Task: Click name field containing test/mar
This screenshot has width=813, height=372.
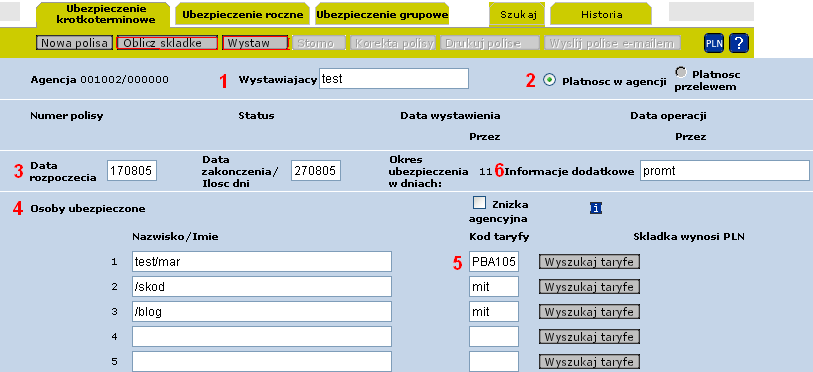Action: [x=262, y=261]
